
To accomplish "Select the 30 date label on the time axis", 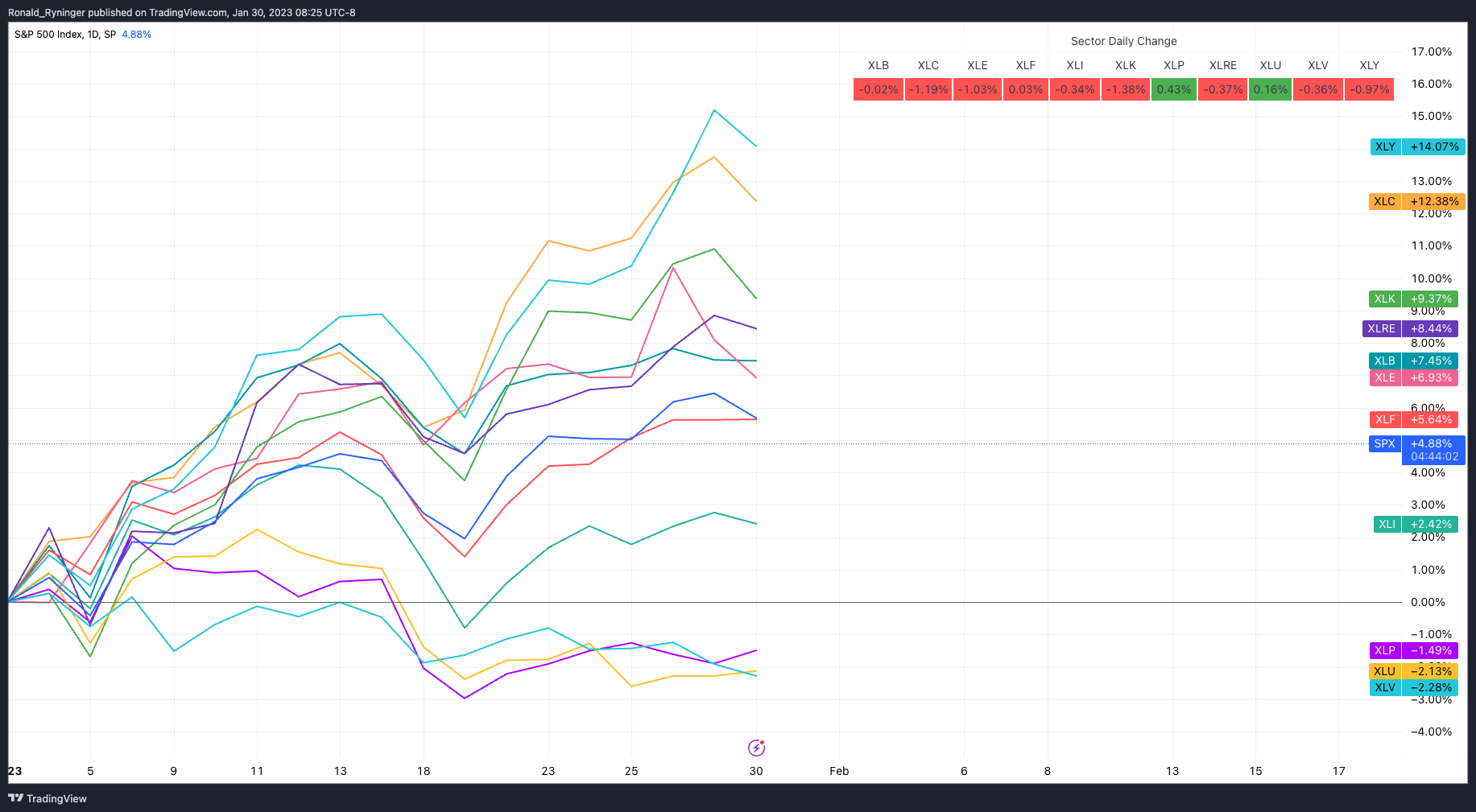I will click(x=756, y=771).
